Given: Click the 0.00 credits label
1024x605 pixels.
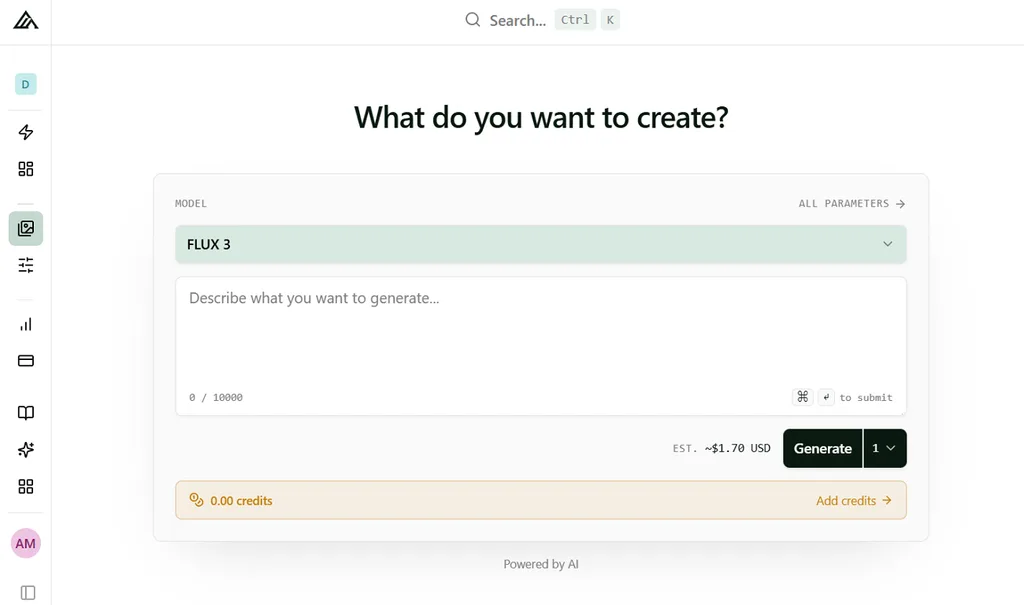Looking at the screenshot, I should click(x=241, y=500).
